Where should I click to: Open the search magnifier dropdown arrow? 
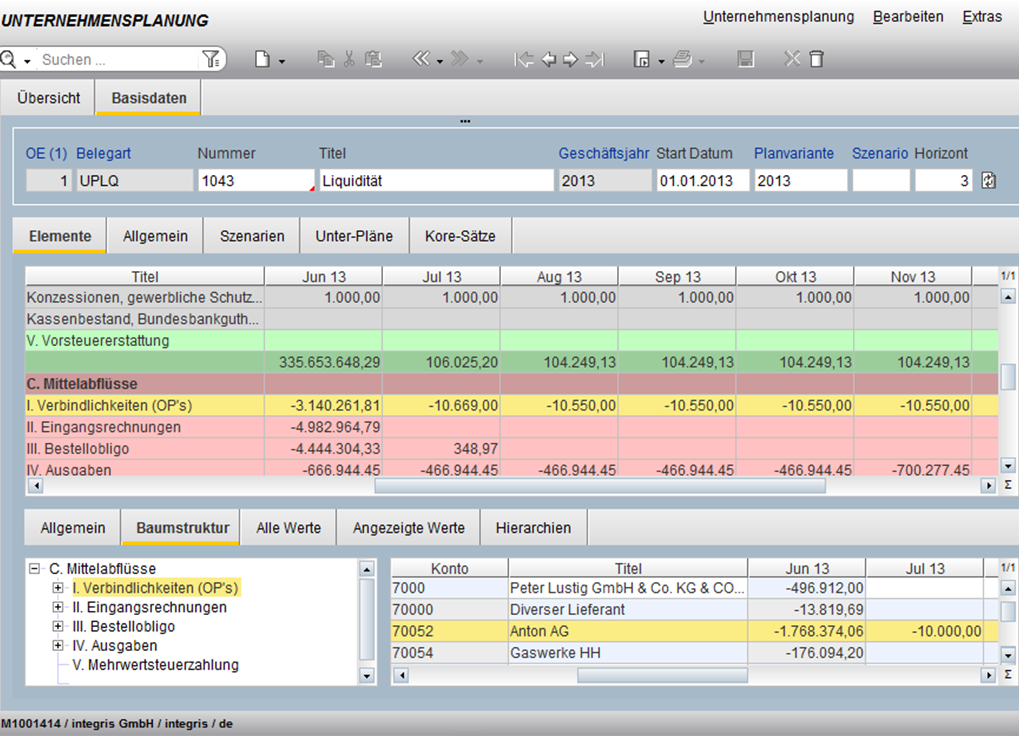coord(27,61)
